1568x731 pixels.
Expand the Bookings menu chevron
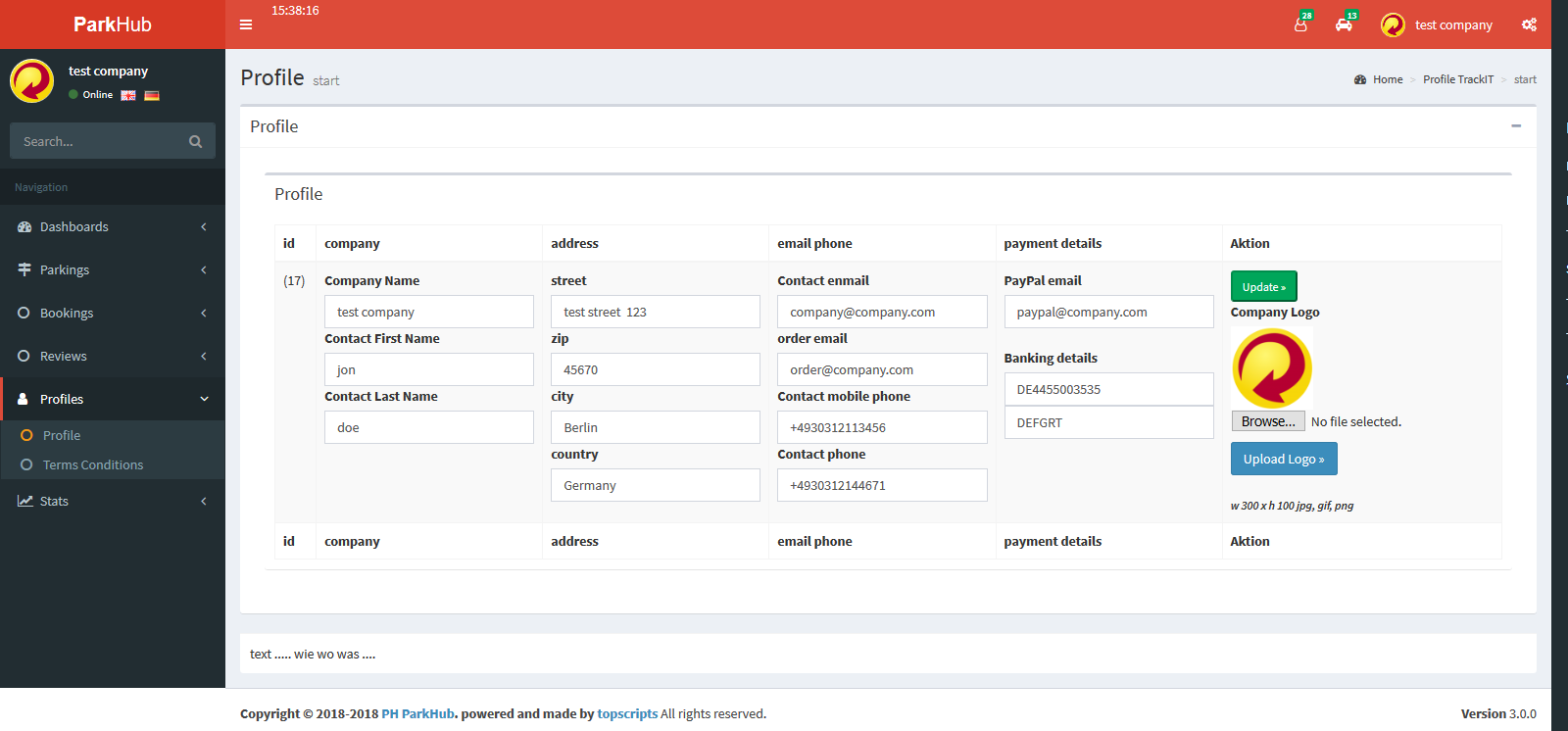(204, 313)
